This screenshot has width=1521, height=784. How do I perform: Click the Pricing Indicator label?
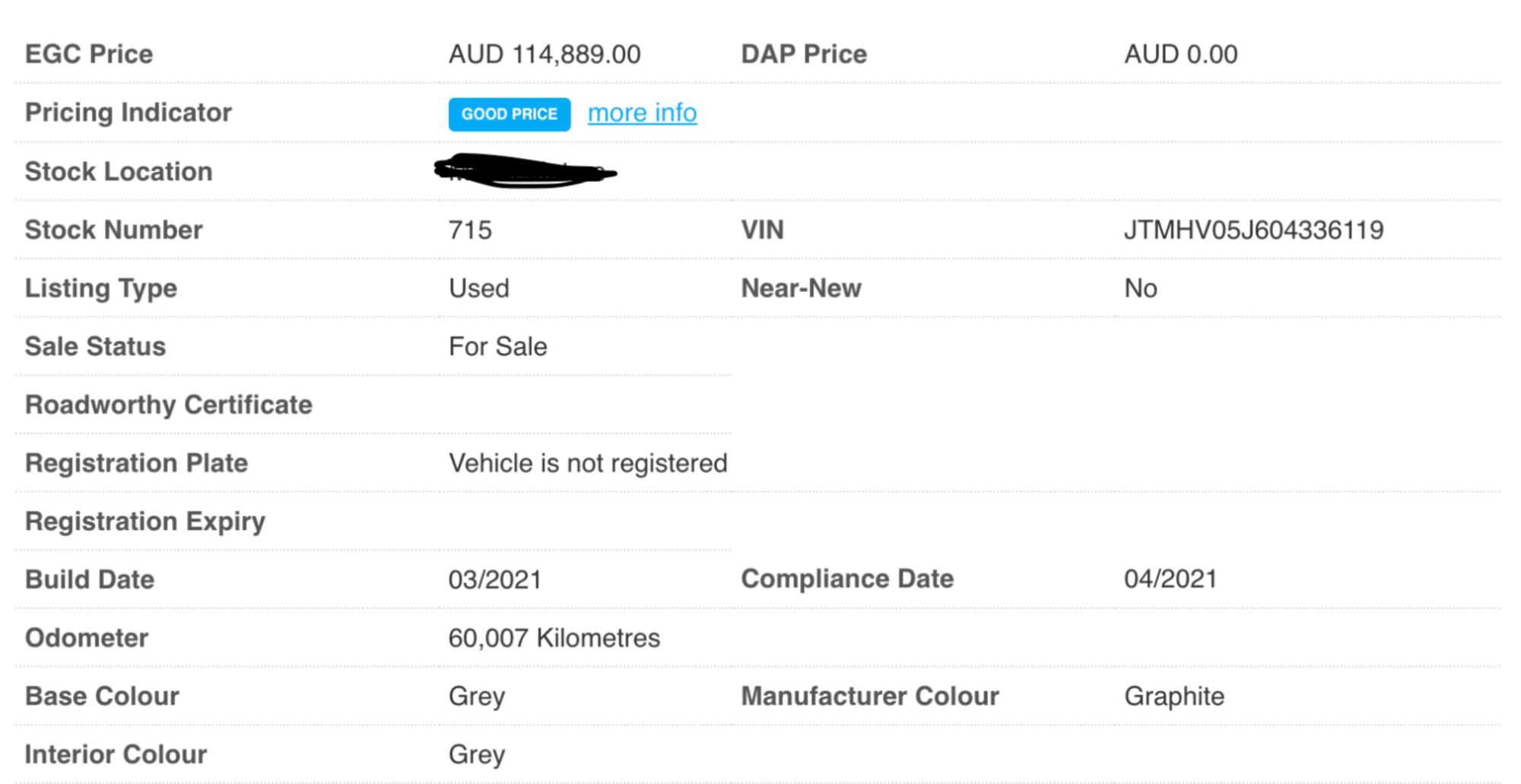[128, 113]
